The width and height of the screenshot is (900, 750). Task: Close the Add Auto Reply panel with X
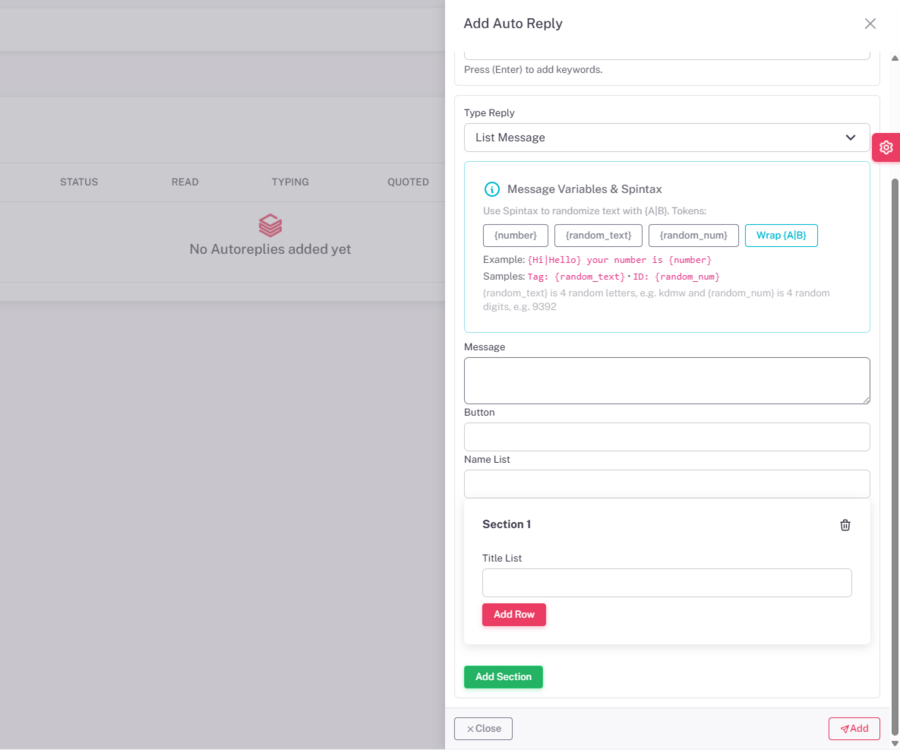[x=870, y=24]
